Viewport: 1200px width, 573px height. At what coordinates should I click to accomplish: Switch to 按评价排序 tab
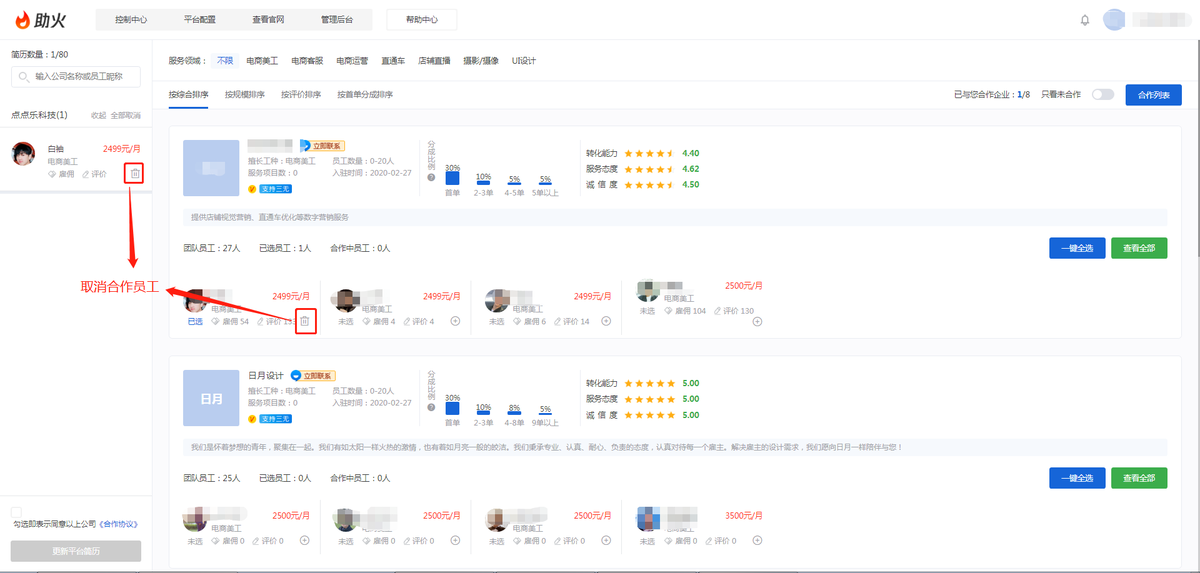[x=301, y=95]
